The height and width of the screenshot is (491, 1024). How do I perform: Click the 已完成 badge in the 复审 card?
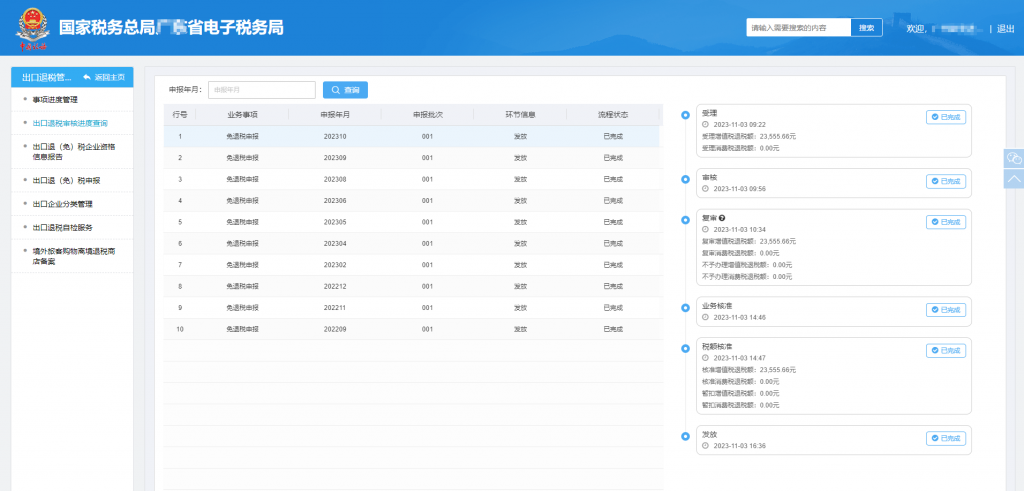[946, 222]
